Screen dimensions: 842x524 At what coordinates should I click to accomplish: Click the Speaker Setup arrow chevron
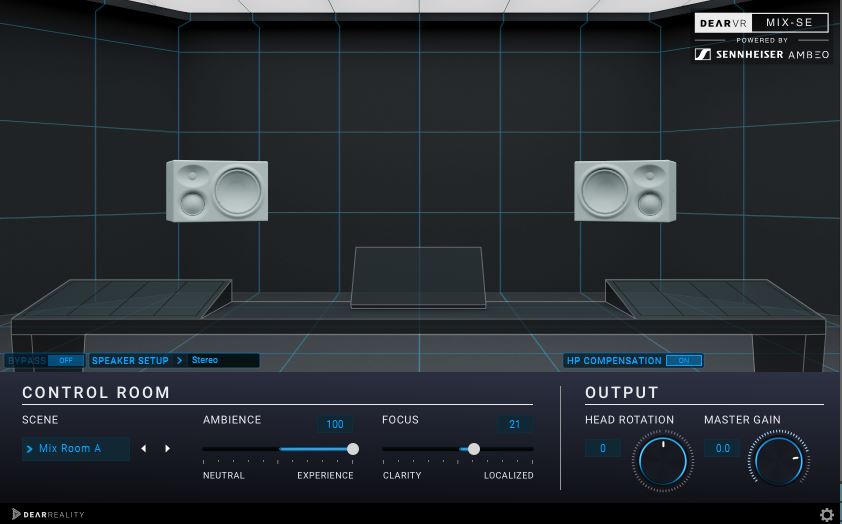[180, 360]
